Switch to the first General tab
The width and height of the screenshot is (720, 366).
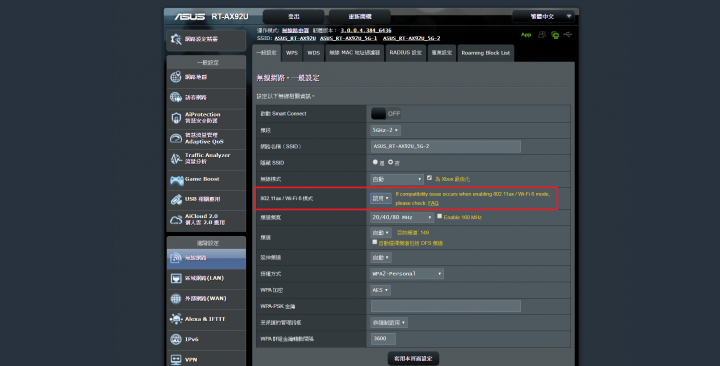click(267, 53)
